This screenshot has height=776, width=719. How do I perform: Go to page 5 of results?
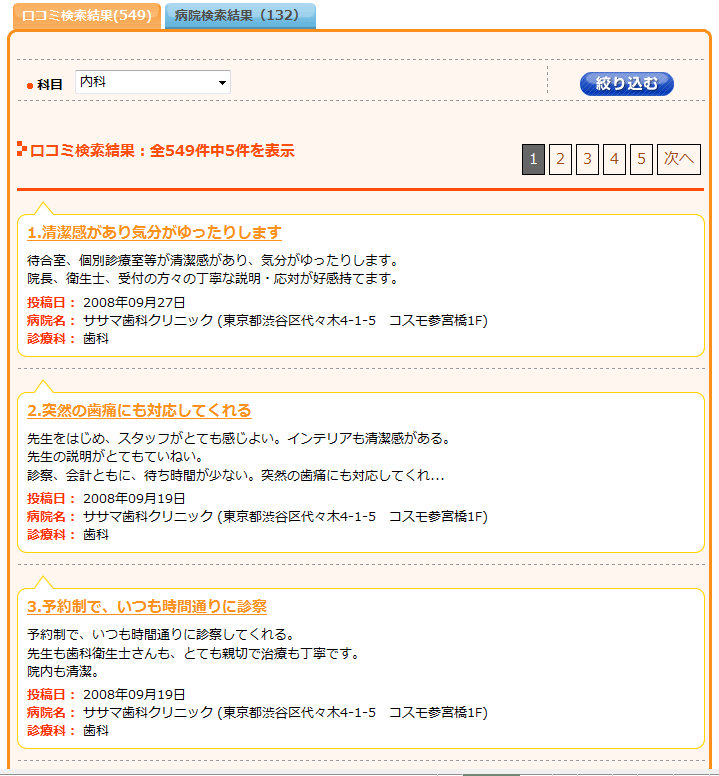pos(641,159)
